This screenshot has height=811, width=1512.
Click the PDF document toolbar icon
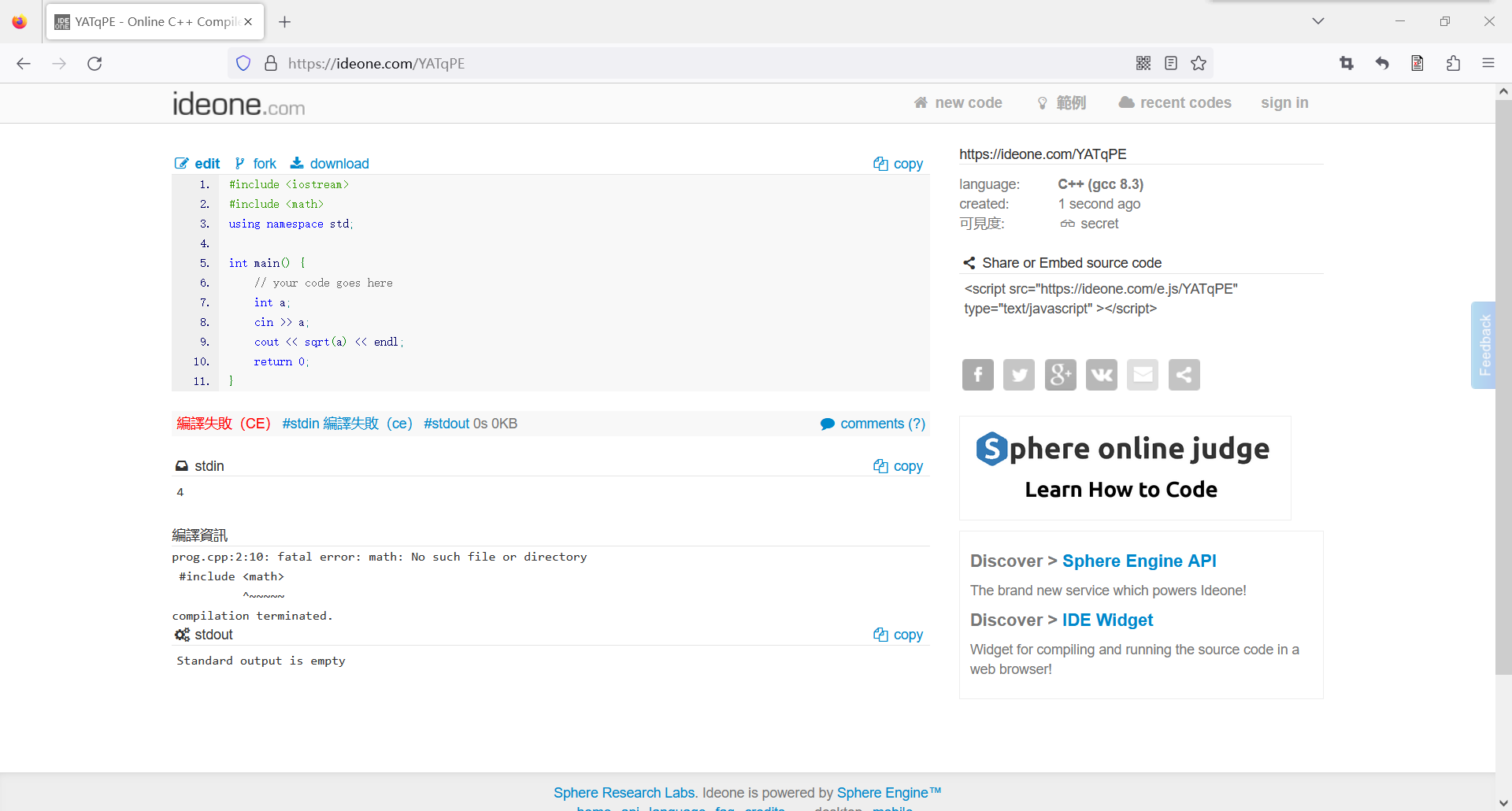click(x=1417, y=64)
